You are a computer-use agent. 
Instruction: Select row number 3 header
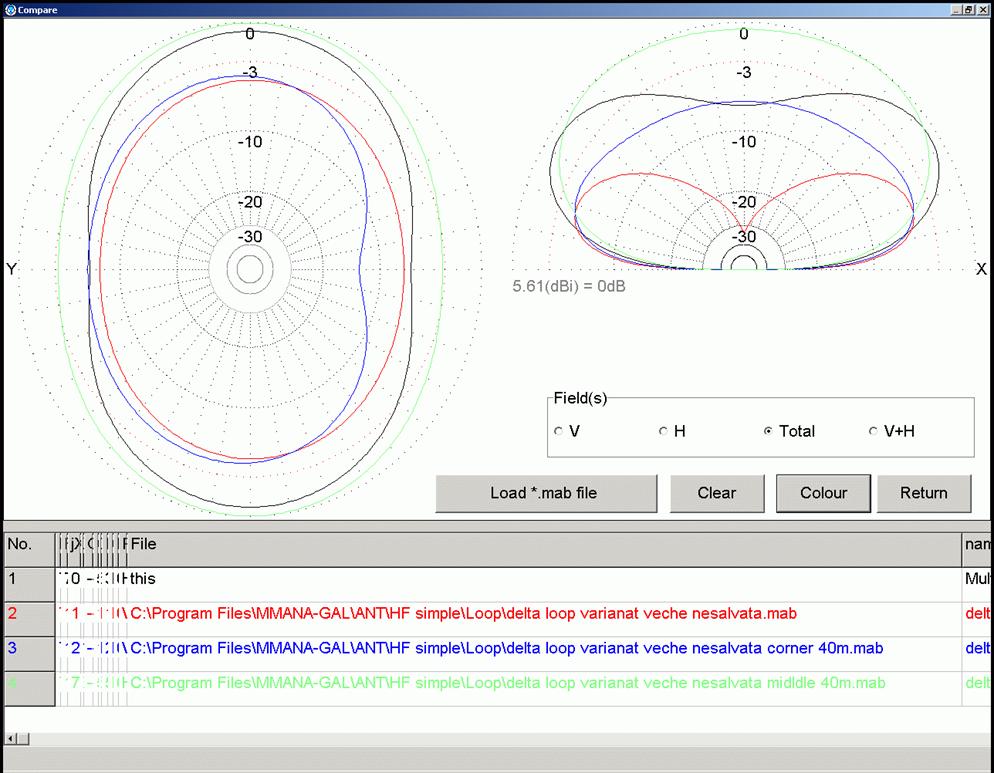[30, 654]
